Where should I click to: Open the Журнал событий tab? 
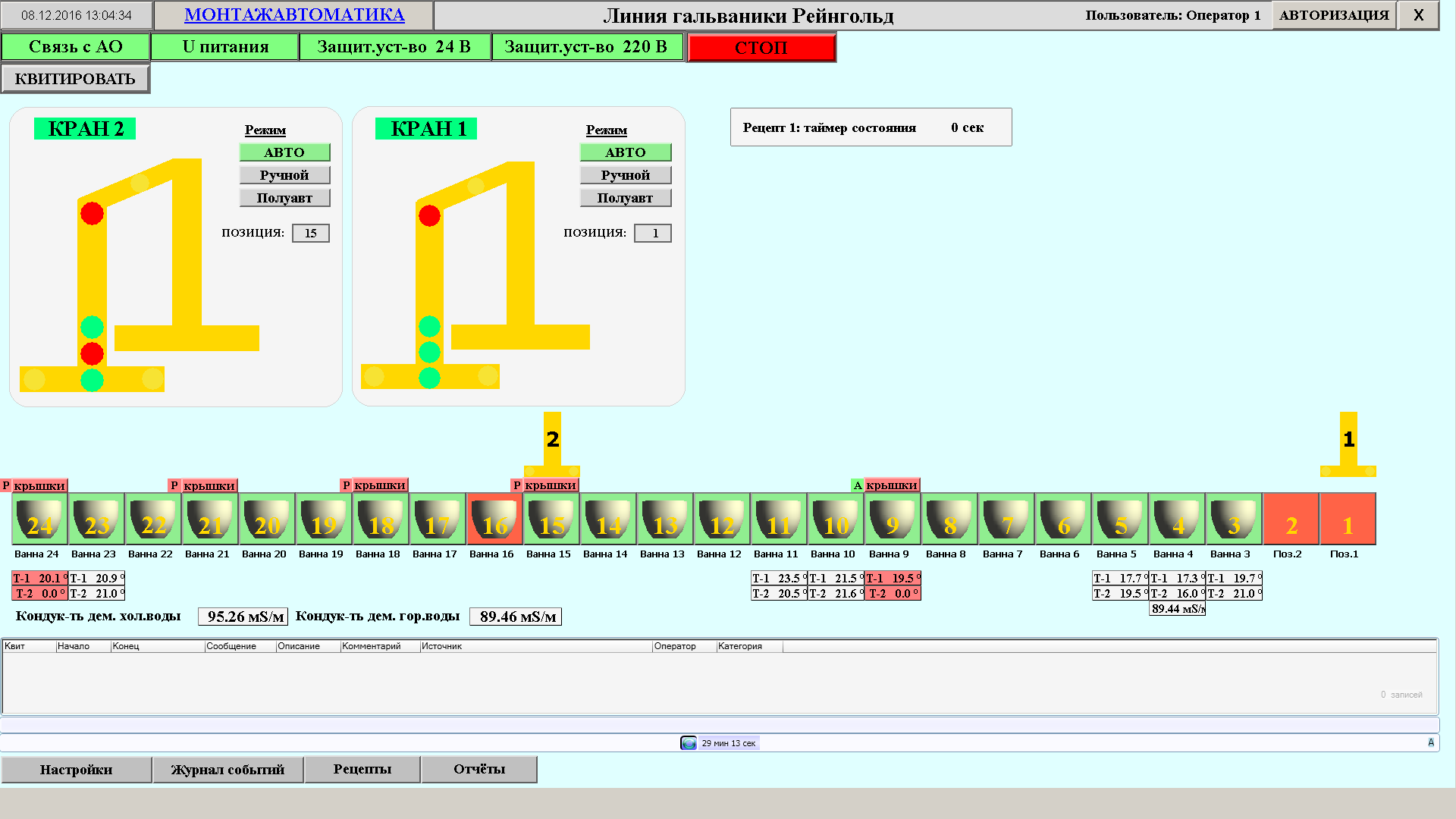click(227, 770)
